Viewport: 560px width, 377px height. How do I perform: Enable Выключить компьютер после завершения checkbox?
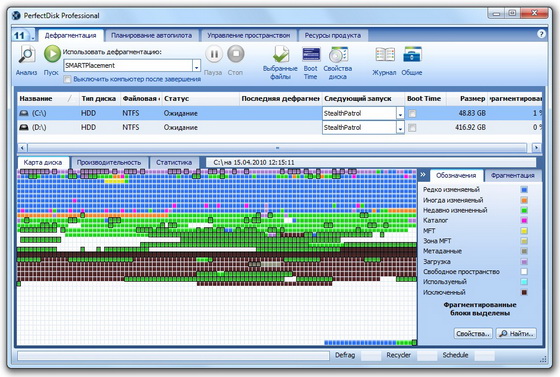coord(67,79)
